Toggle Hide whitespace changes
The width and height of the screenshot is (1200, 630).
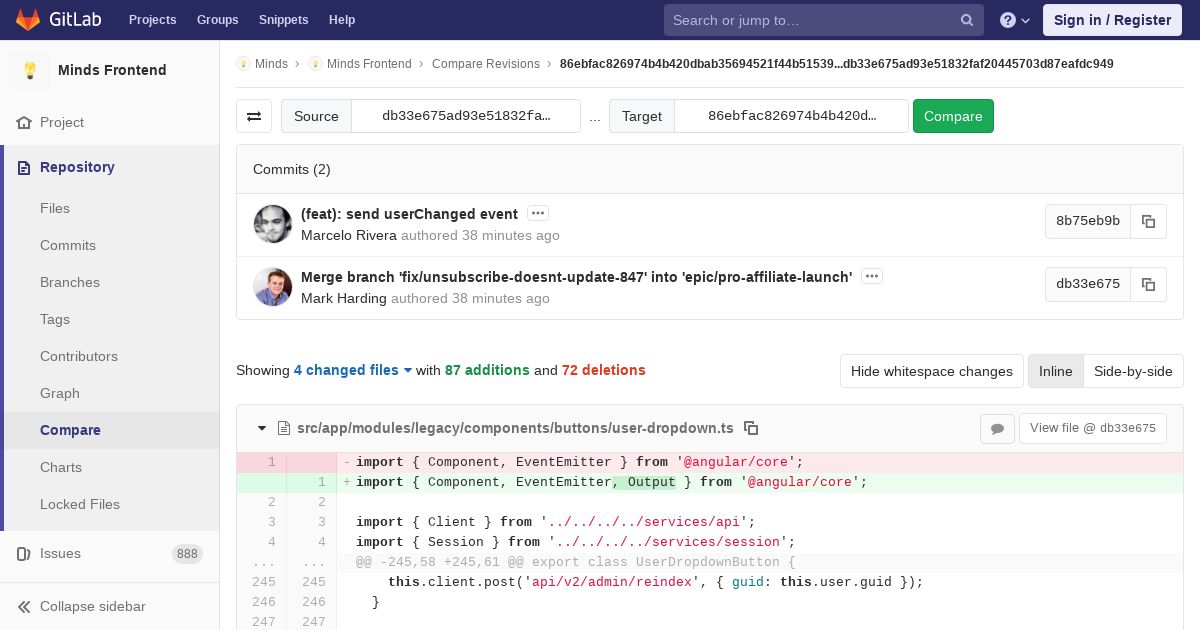pyautogui.click(x=931, y=371)
